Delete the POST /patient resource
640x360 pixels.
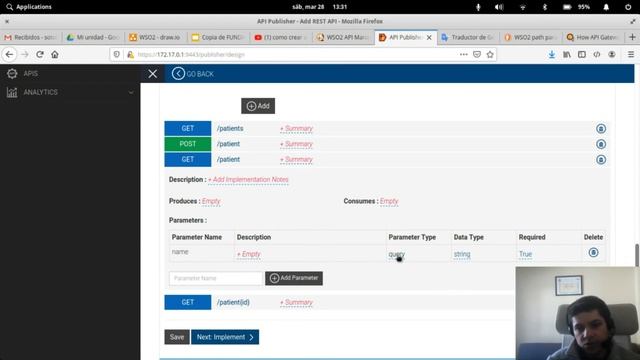click(600, 144)
